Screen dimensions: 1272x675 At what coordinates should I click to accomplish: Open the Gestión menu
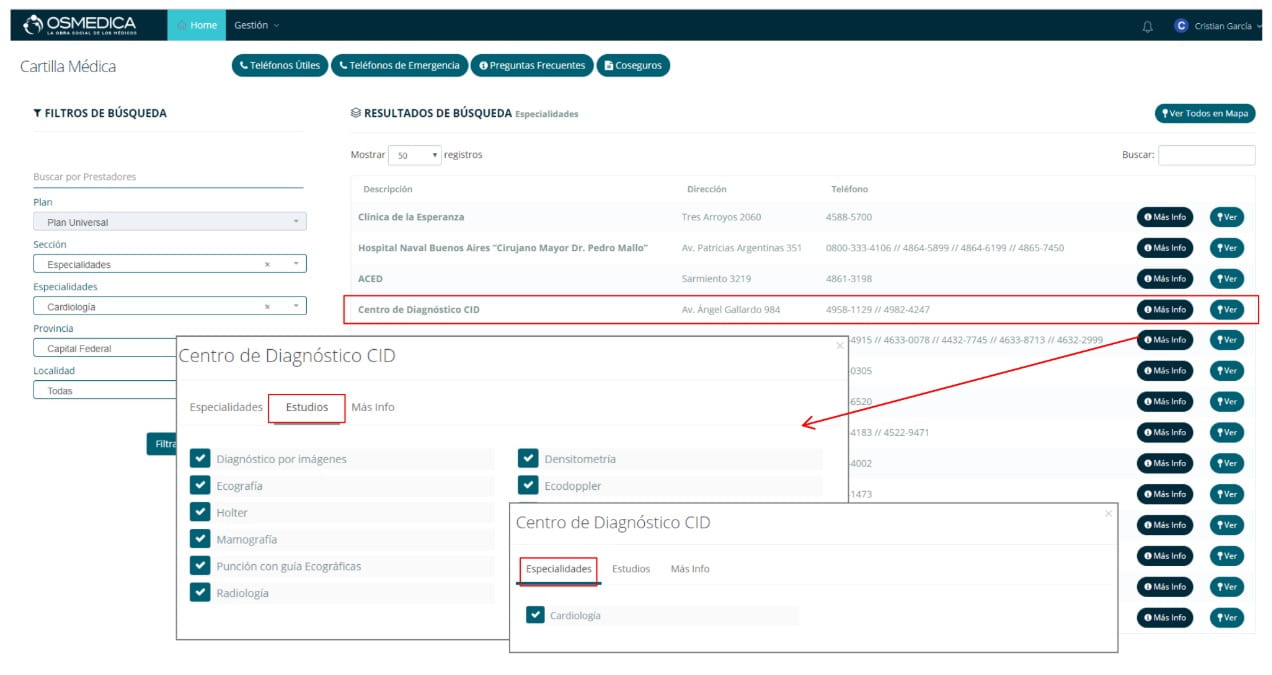[256, 25]
